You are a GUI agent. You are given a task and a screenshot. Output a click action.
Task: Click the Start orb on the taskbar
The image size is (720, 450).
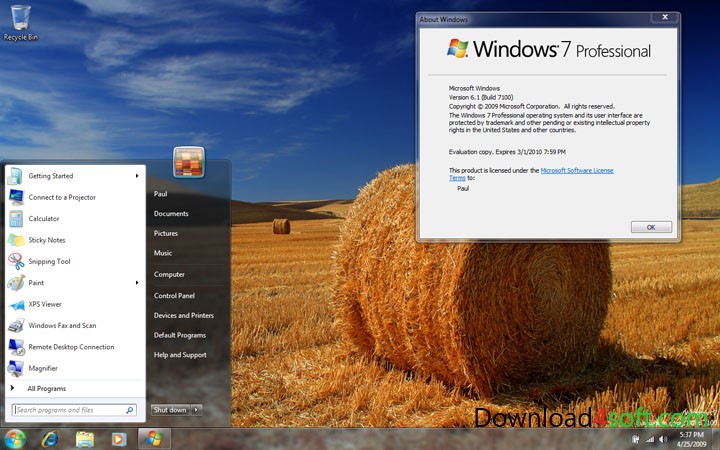tap(14, 439)
